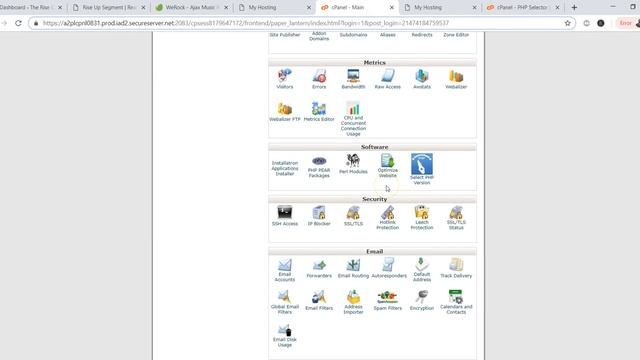
Task: Open Address Importer
Action: pyautogui.click(x=353, y=302)
